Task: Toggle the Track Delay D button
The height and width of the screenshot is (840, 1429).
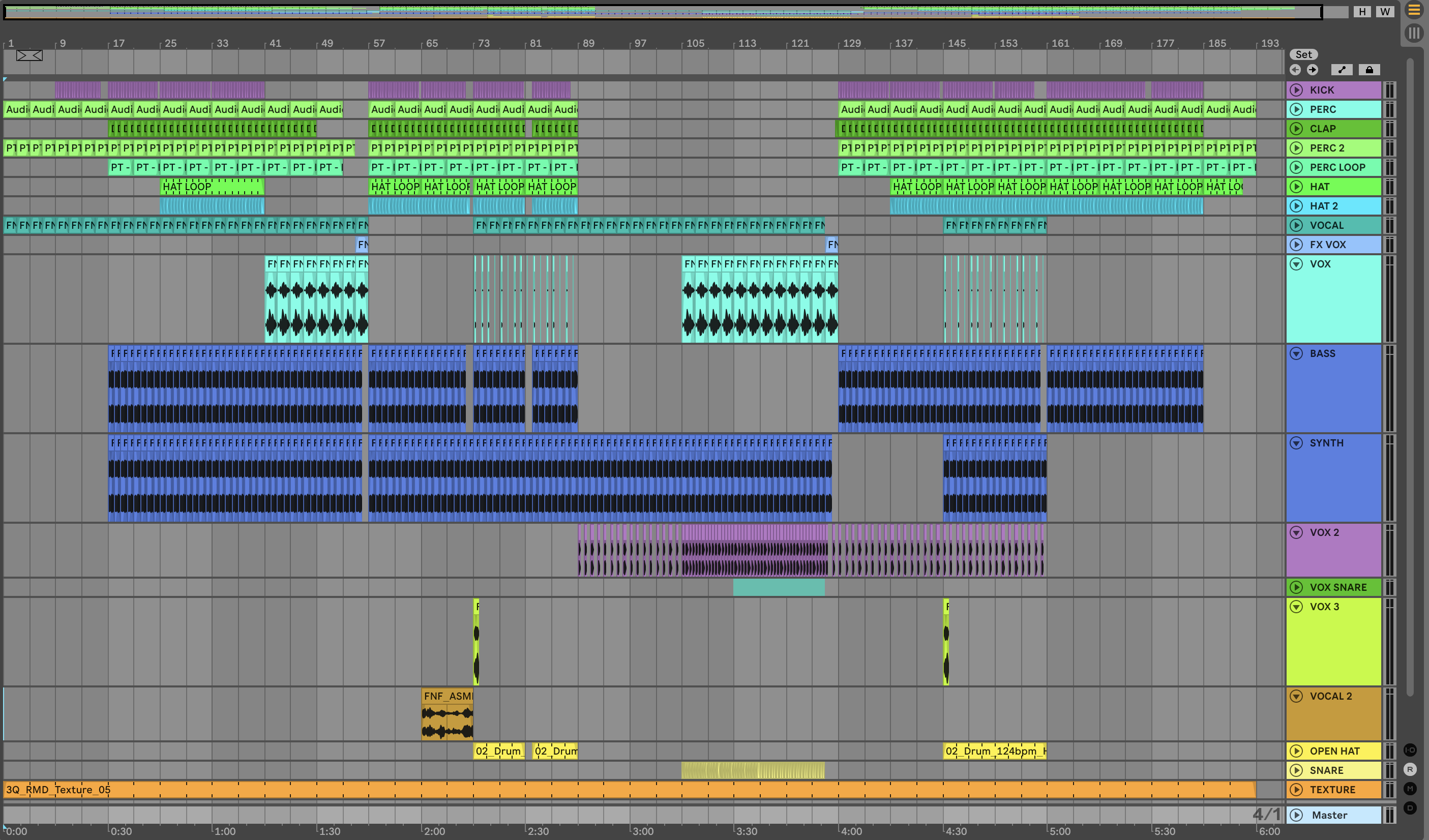Action: [x=1410, y=807]
